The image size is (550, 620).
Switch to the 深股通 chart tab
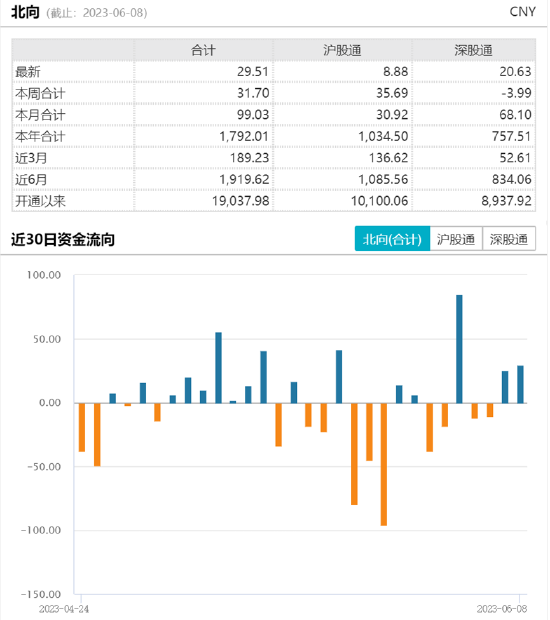pyautogui.click(x=509, y=239)
